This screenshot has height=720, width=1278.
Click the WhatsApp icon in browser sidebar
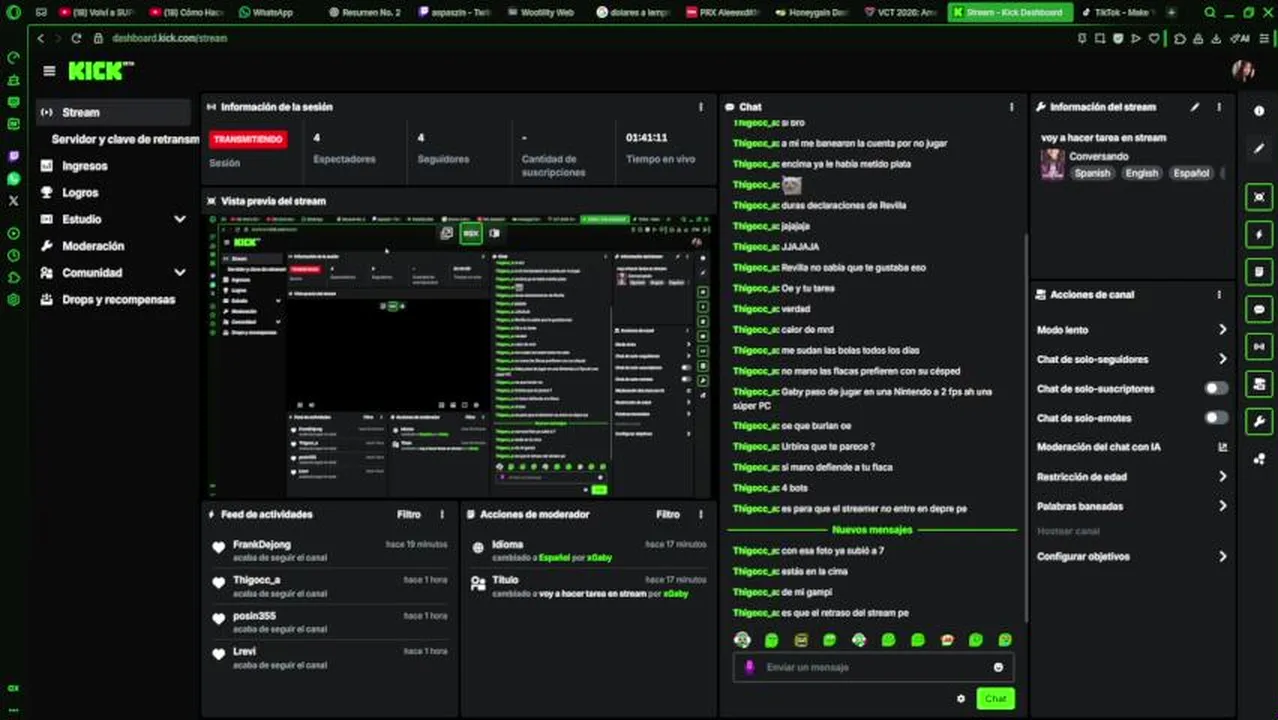(13, 179)
